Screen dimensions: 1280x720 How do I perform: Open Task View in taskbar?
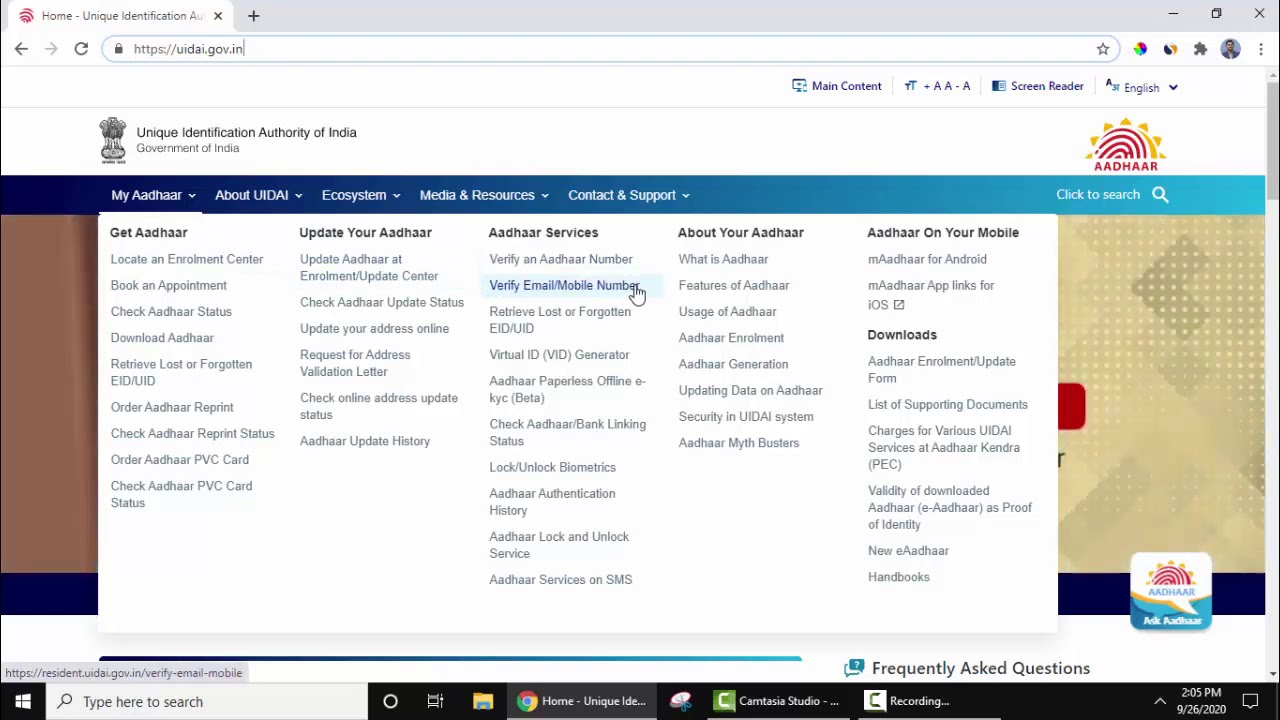click(x=435, y=701)
